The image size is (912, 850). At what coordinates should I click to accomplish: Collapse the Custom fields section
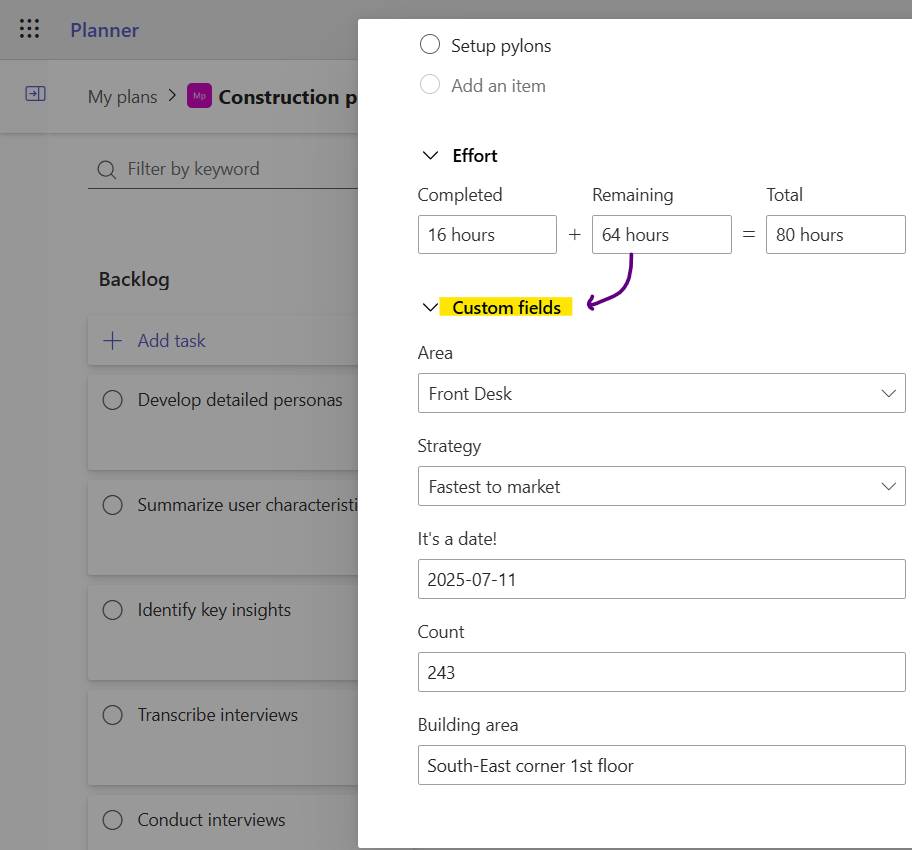pyautogui.click(x=431, y=308)
